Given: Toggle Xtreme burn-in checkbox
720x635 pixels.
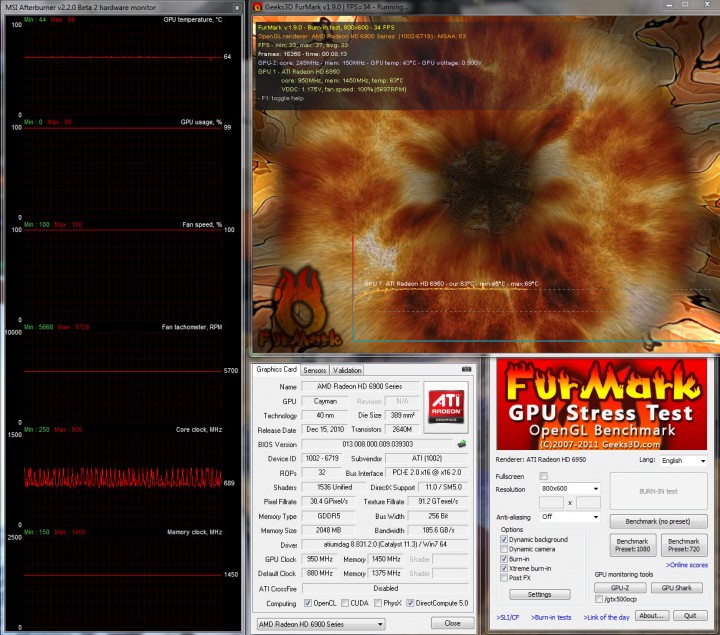Looking at the screenshot, I should (x=504, y=568).
